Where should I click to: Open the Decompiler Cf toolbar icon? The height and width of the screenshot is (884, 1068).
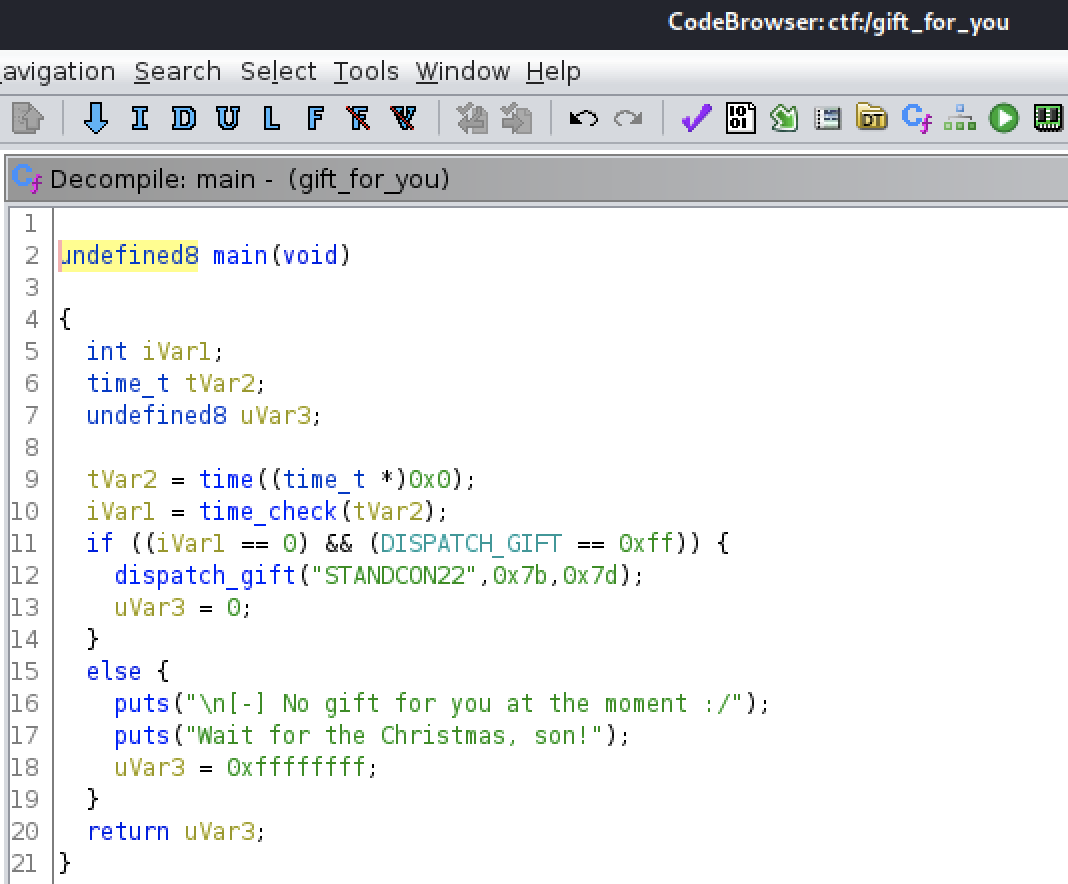pyautogui.click(x=916, y=119)
